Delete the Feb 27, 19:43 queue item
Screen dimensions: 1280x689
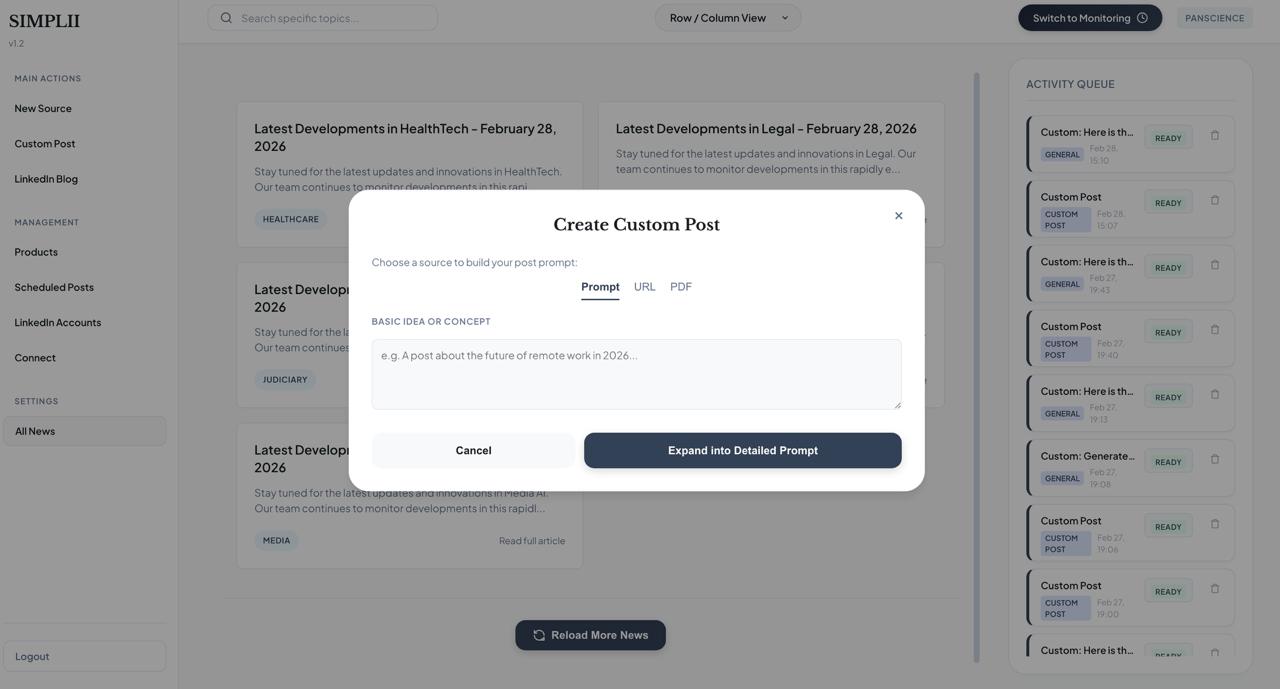click(x=1214, y=266)
